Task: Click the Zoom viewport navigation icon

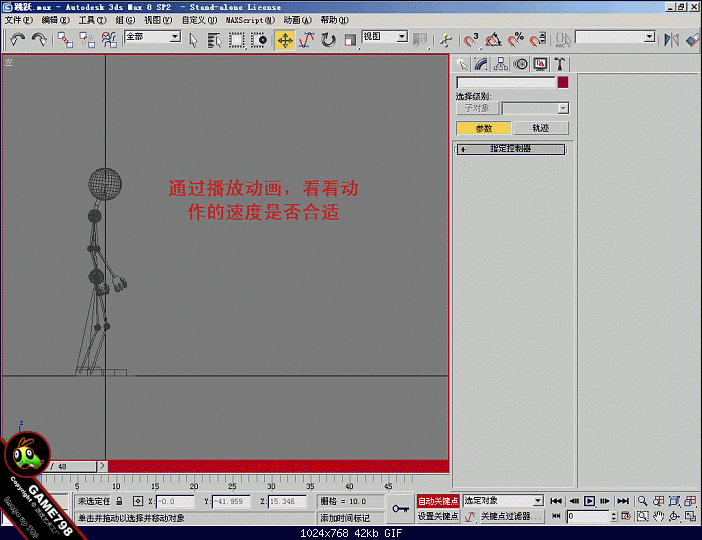Action: (x=643, y=501)
